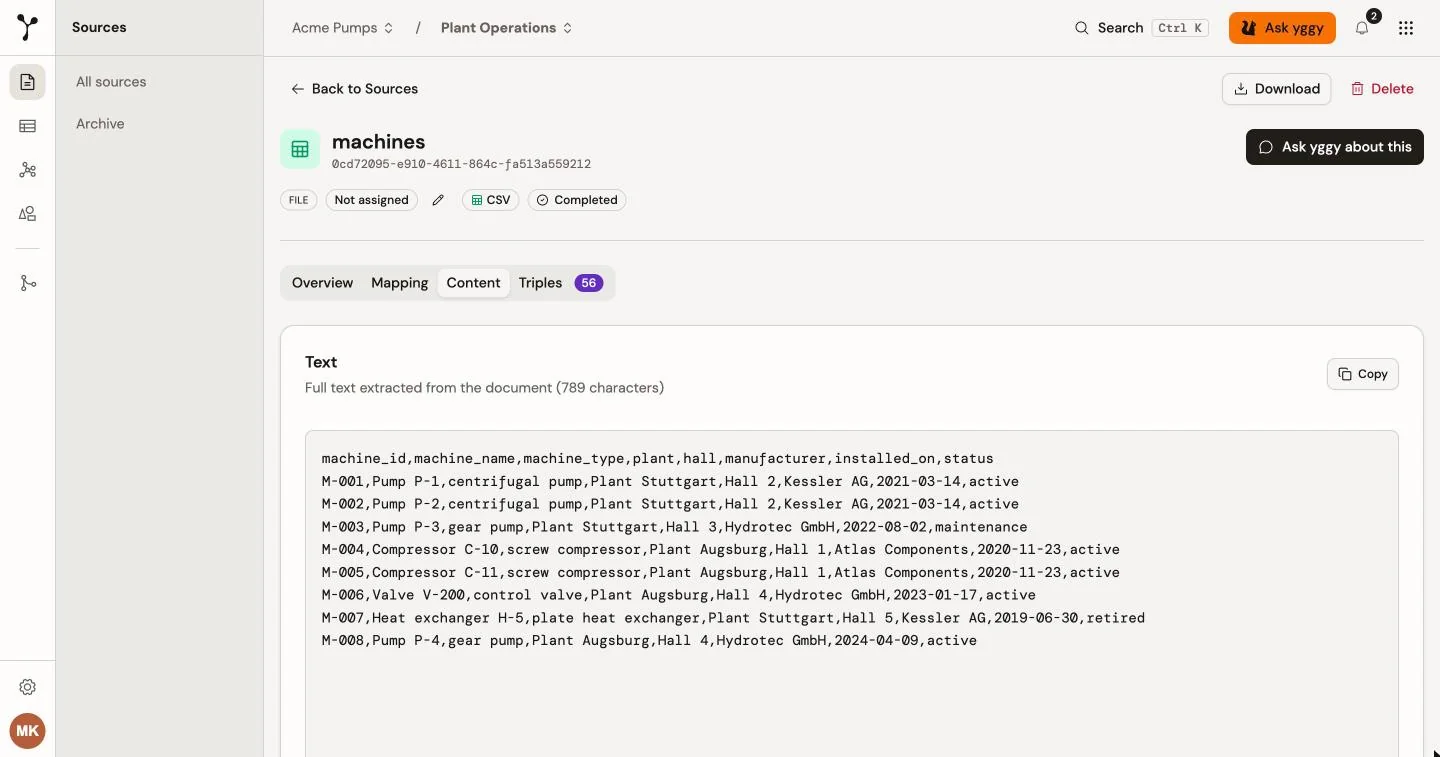
Task: Click the "Full text extracted" description
Action: 484,388
